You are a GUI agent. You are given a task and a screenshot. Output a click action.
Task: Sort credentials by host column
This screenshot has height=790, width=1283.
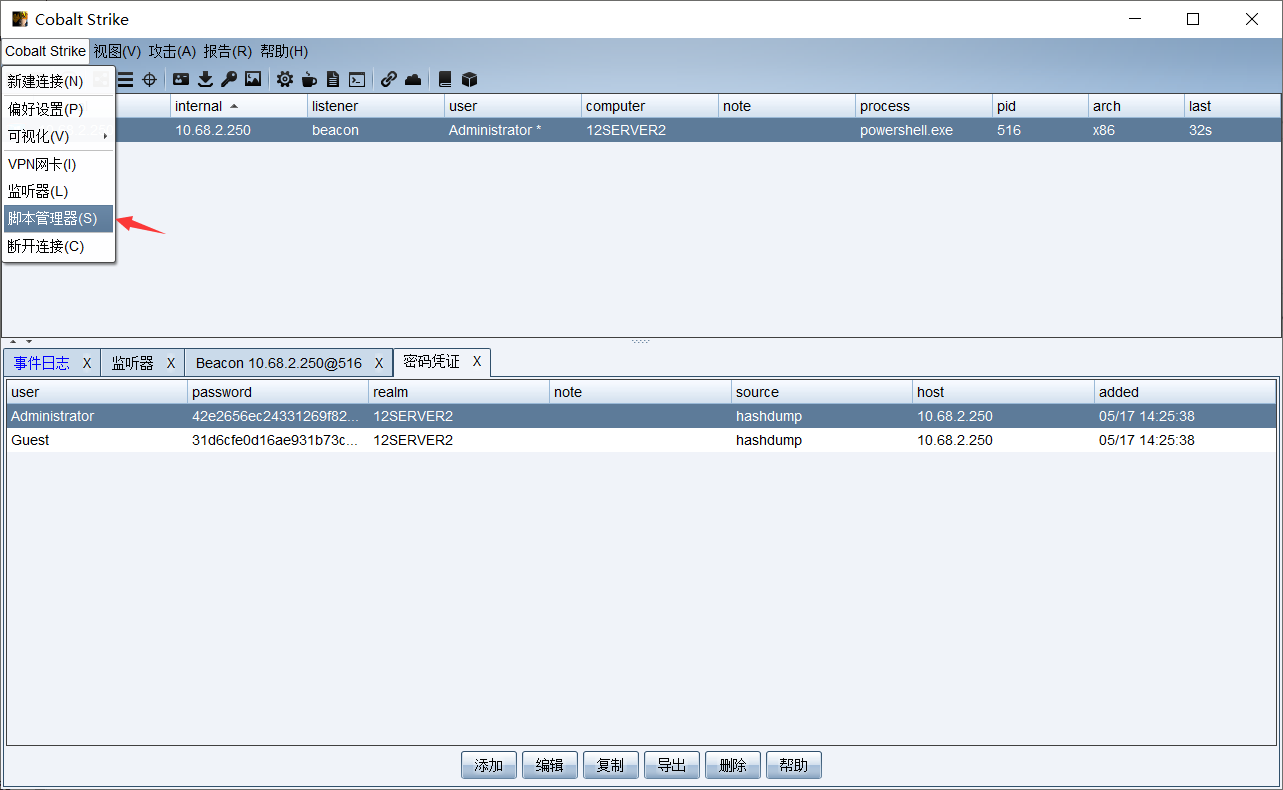(x=1004, y=392)
